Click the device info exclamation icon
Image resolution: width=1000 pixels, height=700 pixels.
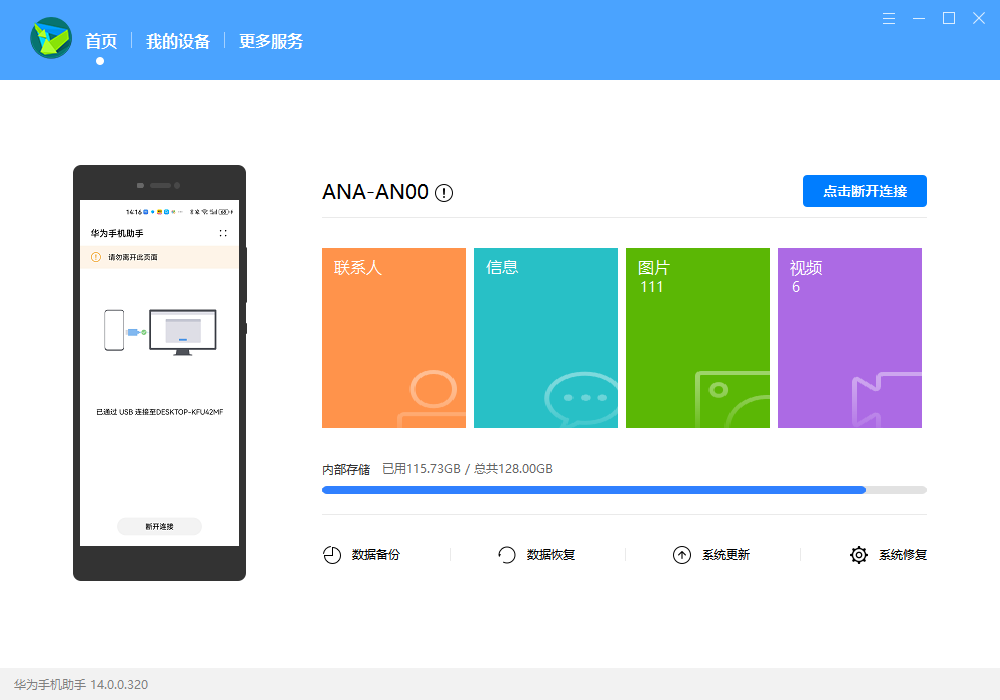[x=444, y=193]
